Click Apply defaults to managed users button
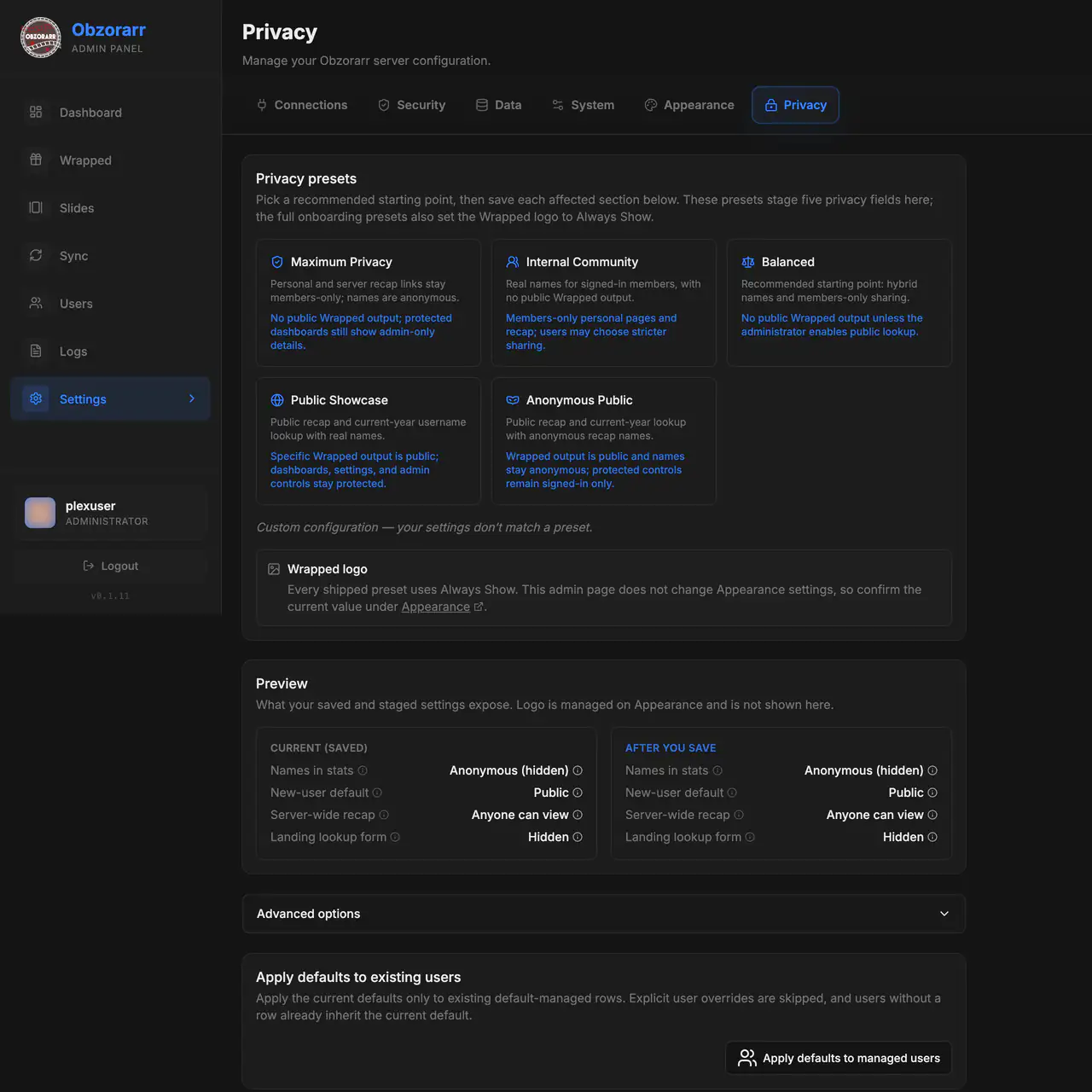 839,1058
